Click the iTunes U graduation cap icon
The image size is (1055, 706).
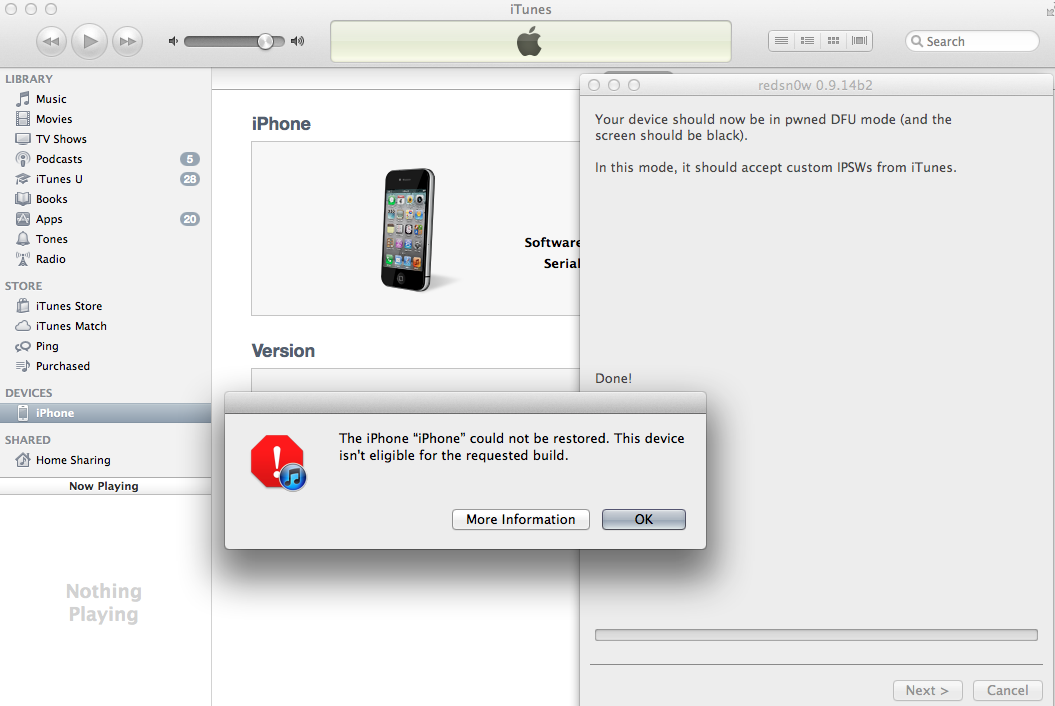coord(23,179)
